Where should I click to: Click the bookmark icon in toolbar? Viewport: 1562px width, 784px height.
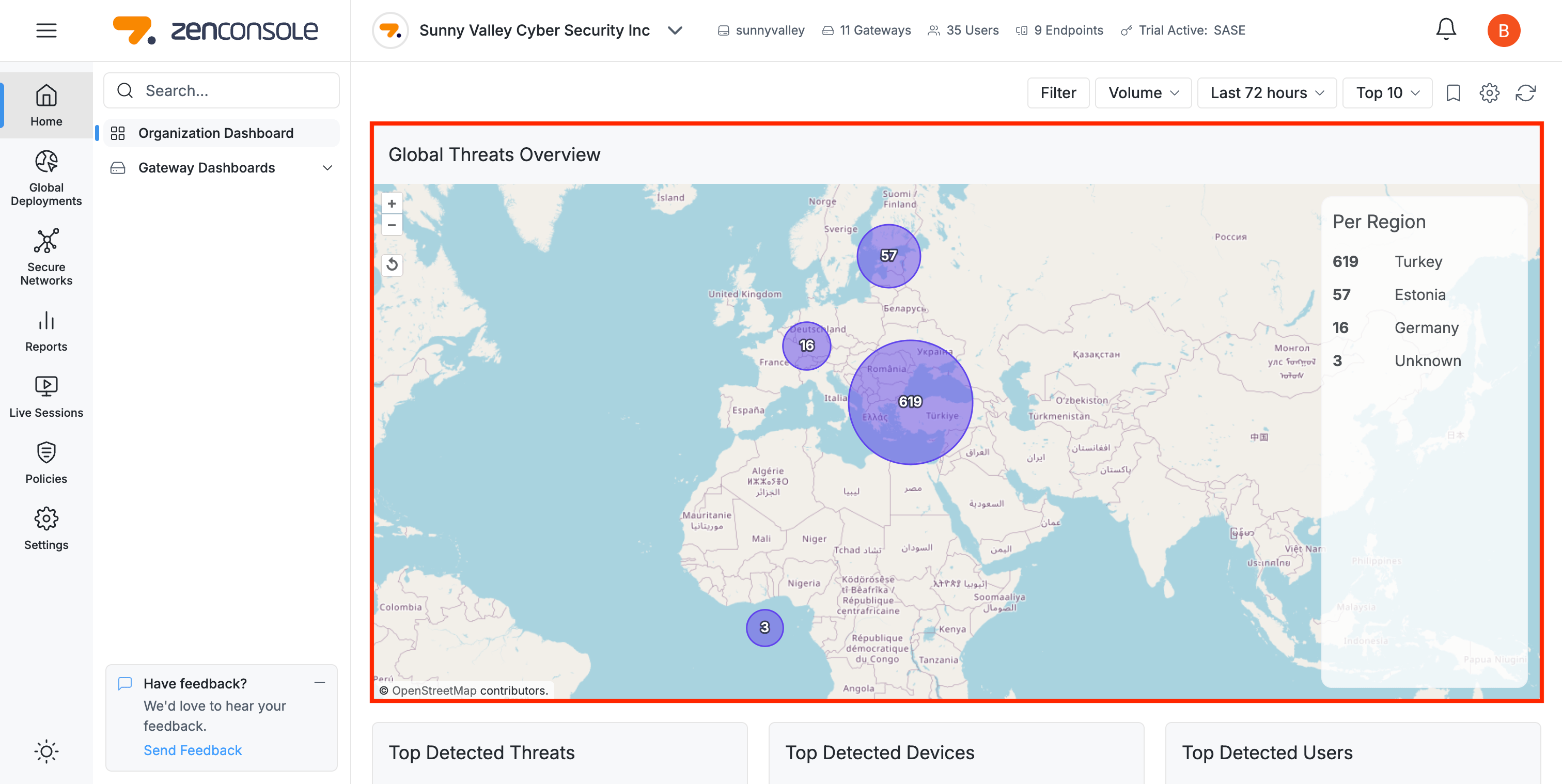[1454, 93]
